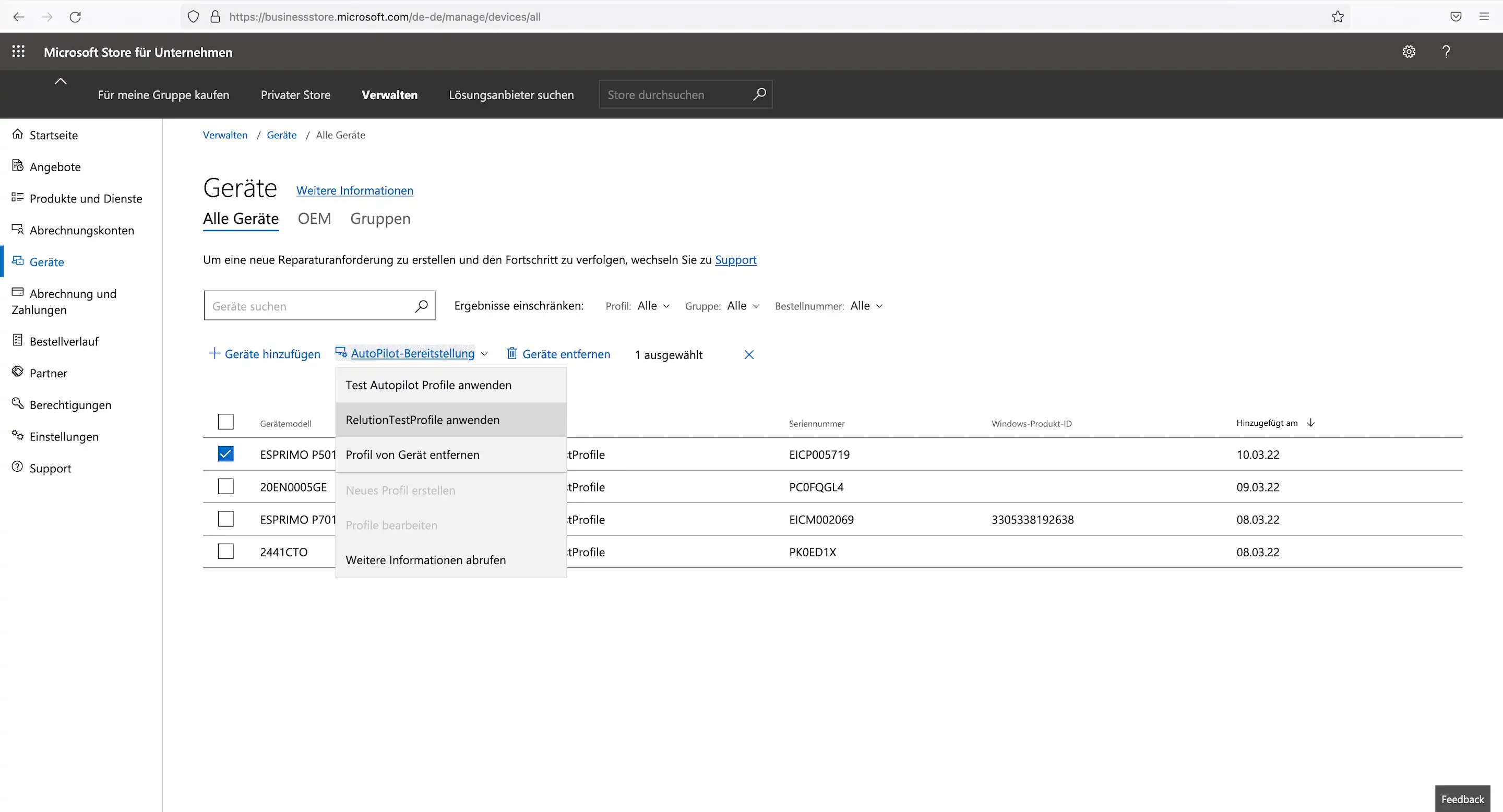
Task: Click the site lock icon in address bar
Action: 216,17
